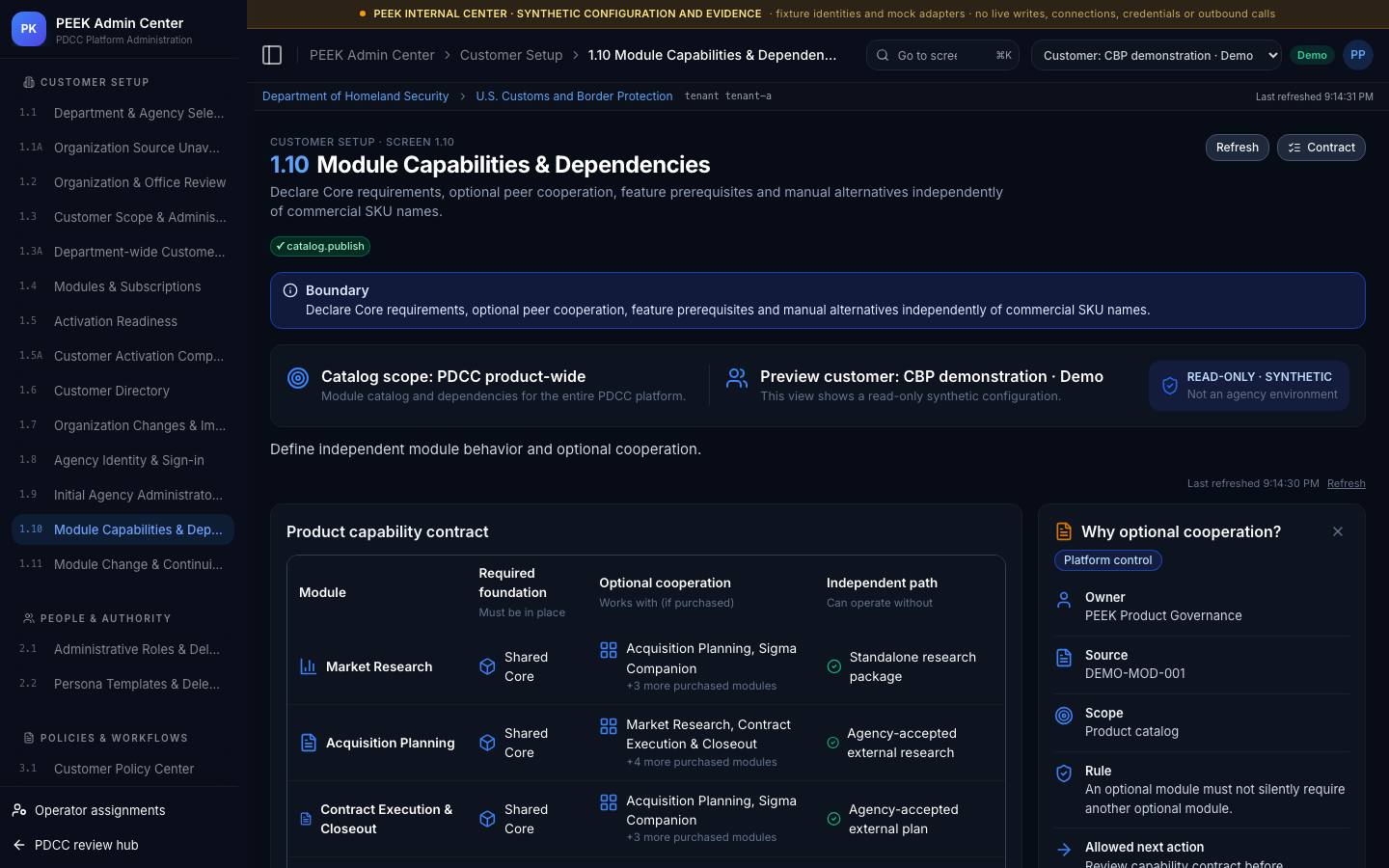Close the Why optional cooperation panel
The height and width of the screenshot is (868, 1389).
point(1337,531)
